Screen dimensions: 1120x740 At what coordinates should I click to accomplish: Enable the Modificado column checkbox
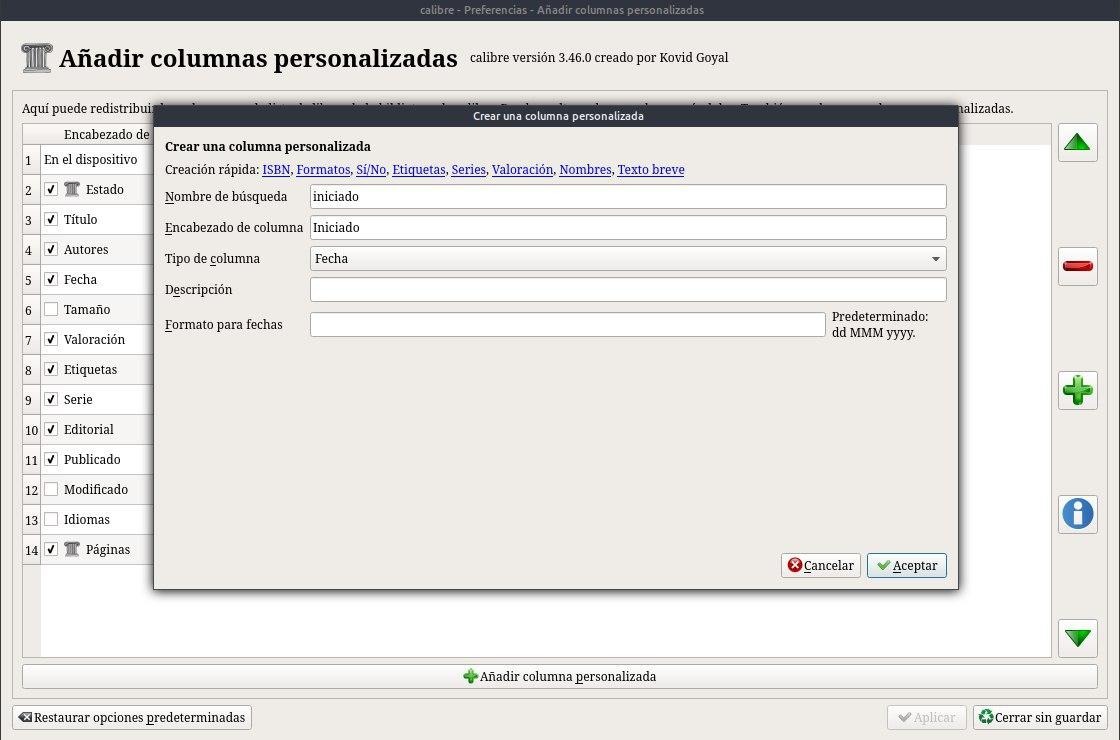click(x=51, y=489)
